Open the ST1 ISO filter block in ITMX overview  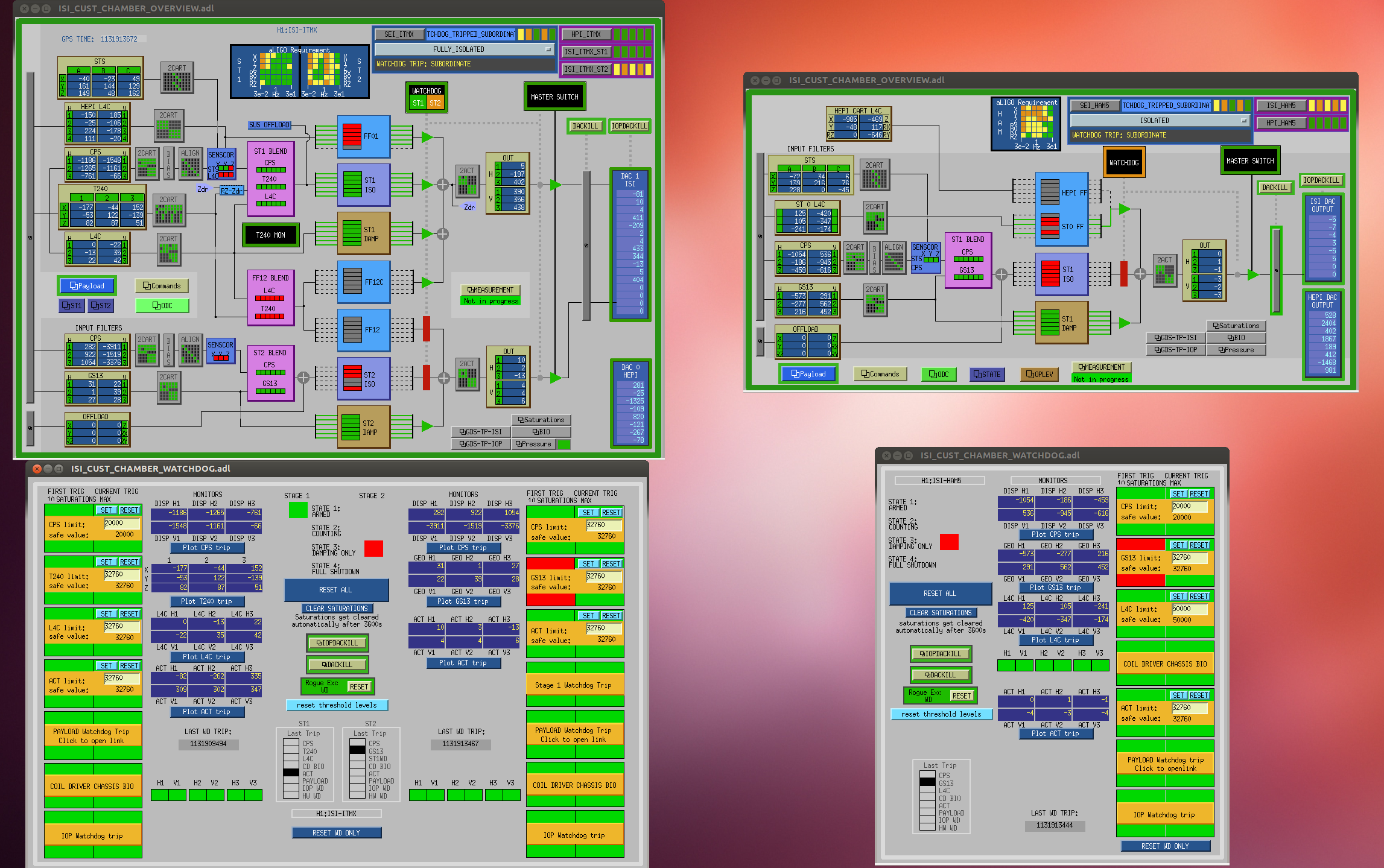(363, 185)
